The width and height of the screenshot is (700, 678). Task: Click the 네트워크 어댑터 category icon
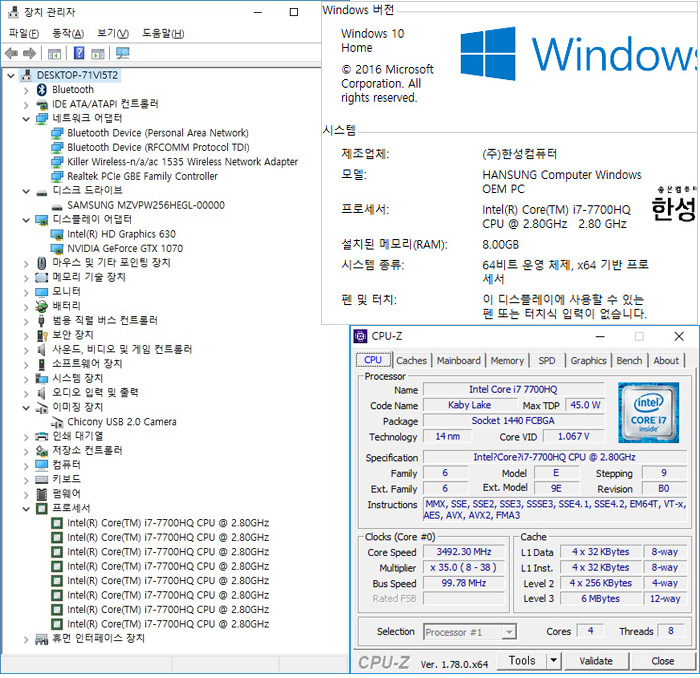pos(42,119)
